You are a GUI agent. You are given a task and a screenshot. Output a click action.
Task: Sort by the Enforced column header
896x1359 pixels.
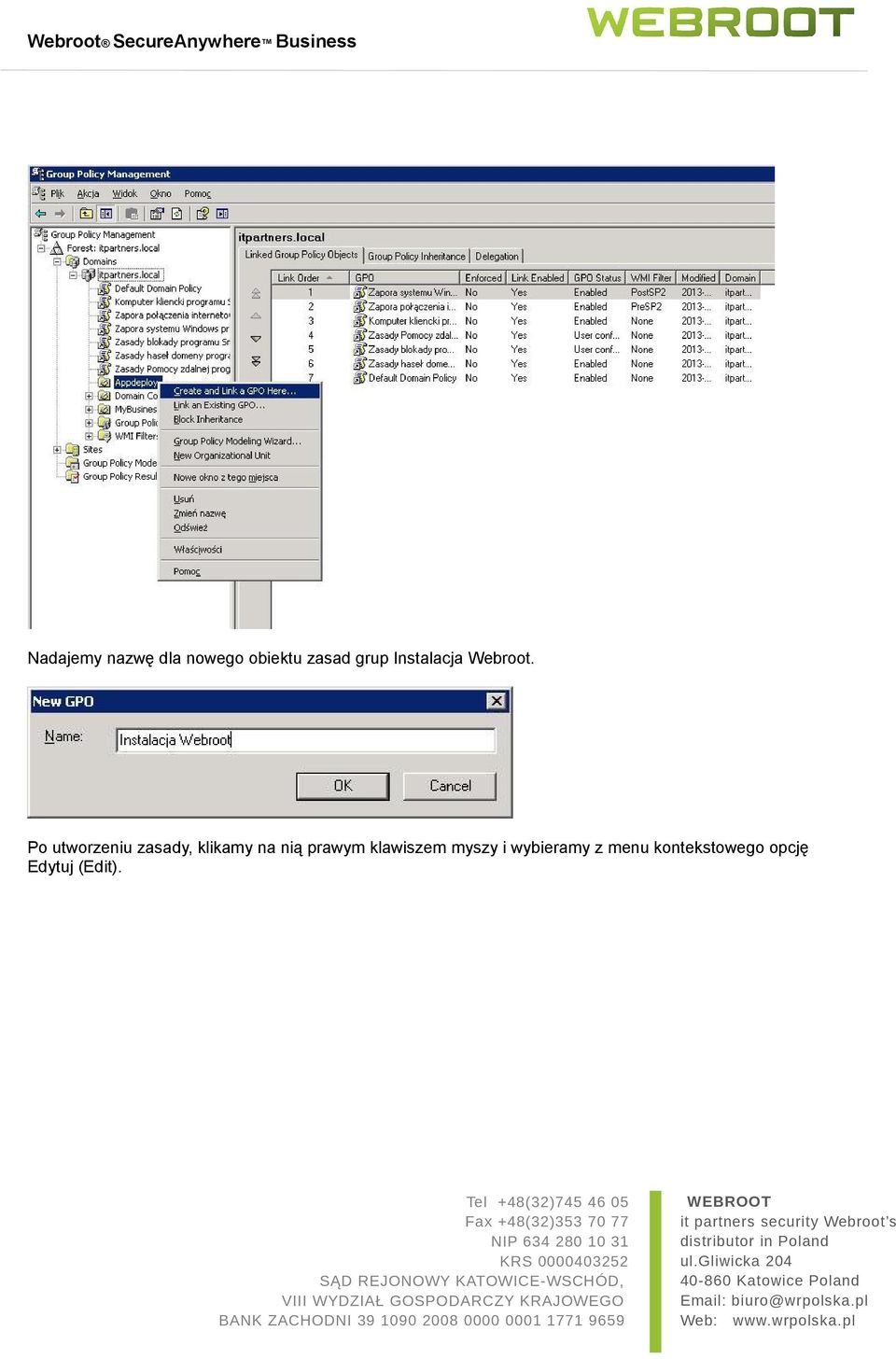pos(483,278)
